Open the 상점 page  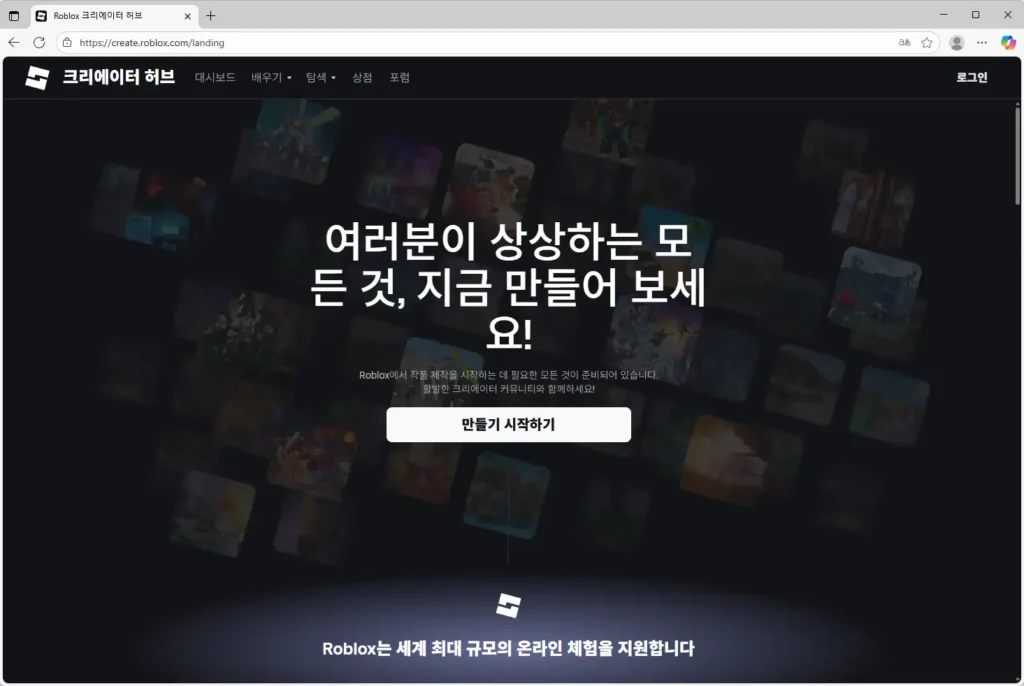[362, 77]
